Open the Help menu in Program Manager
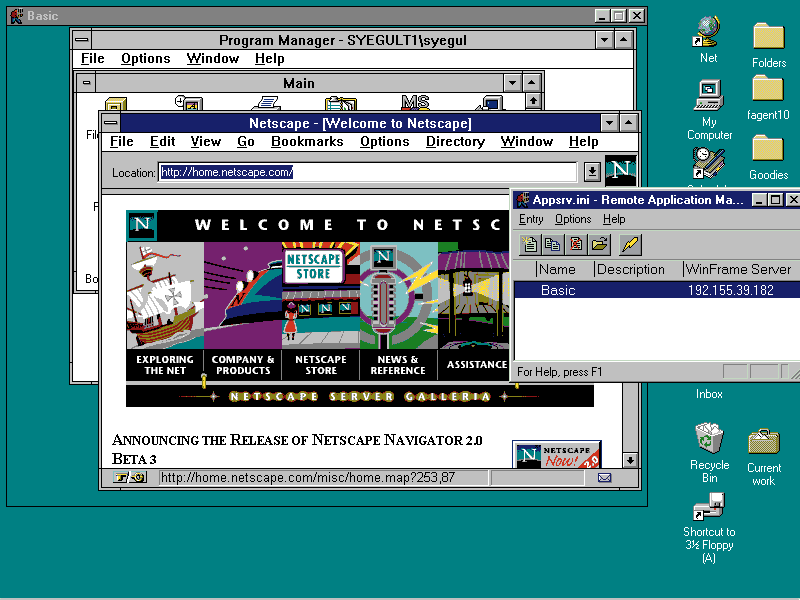Viewport: 800px width, 600px height. 269,59
